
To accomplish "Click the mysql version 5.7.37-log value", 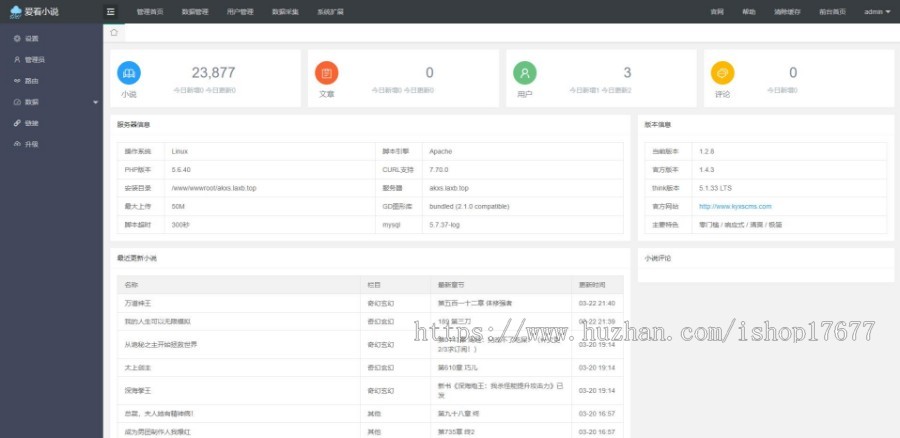I will pyautogui.click(x=444, y=225).
